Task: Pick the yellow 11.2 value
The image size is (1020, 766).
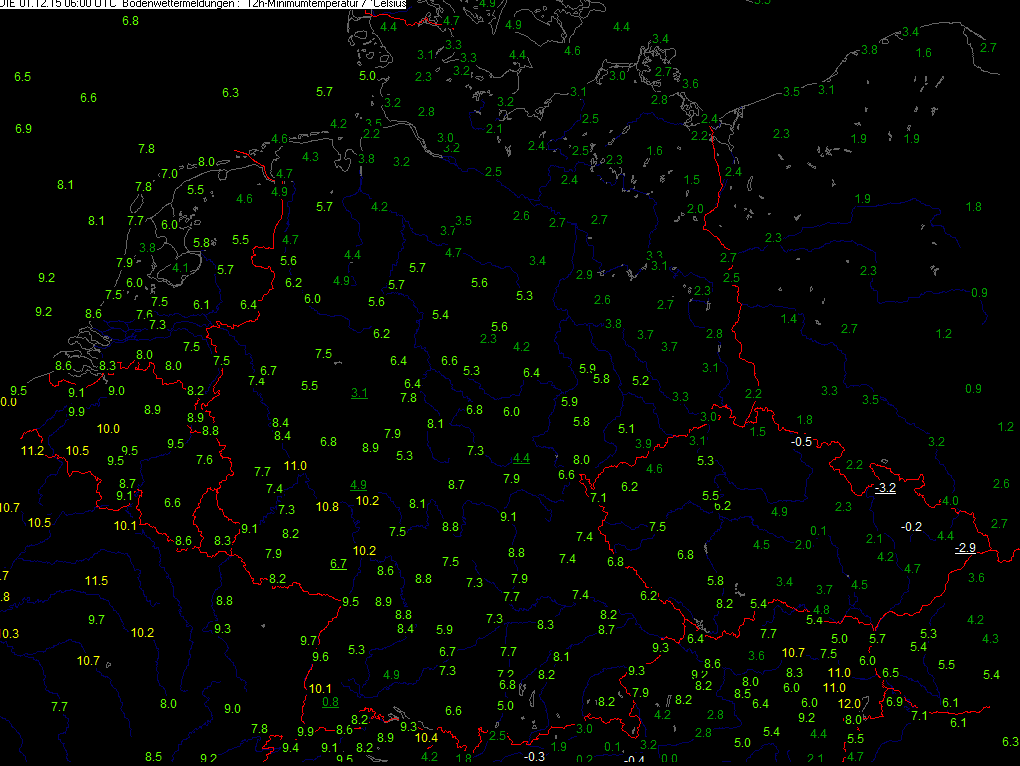Action: (32, 452)
